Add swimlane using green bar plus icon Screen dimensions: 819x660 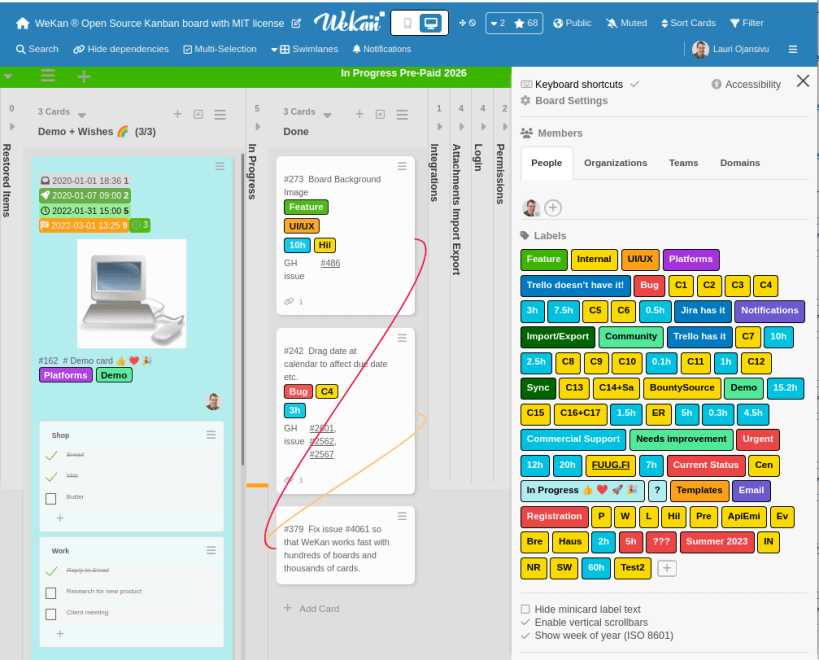point(84,77)
